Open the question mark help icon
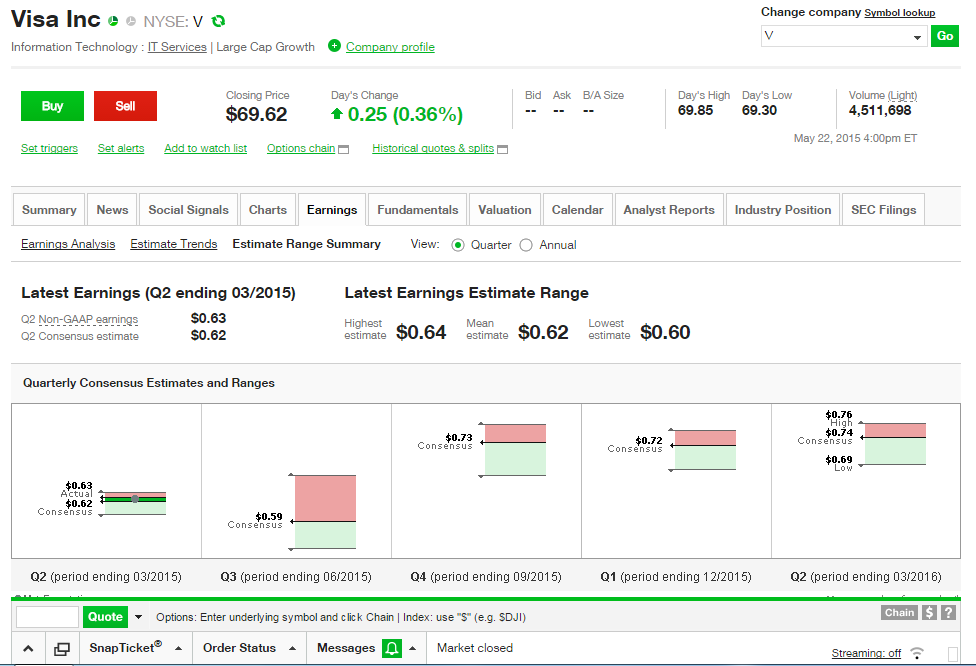Image resolution: width=976 pixels, height=666 pixels. 948,612
